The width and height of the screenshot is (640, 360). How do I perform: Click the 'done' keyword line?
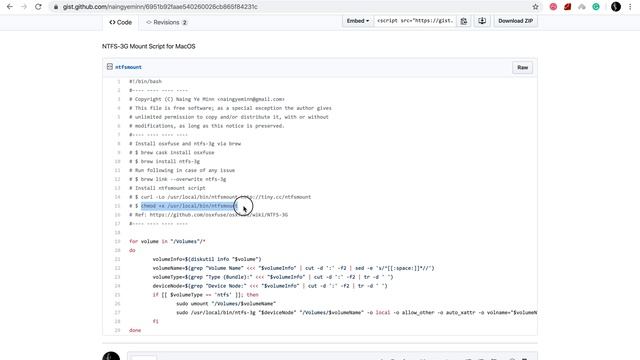coord(135,330)
